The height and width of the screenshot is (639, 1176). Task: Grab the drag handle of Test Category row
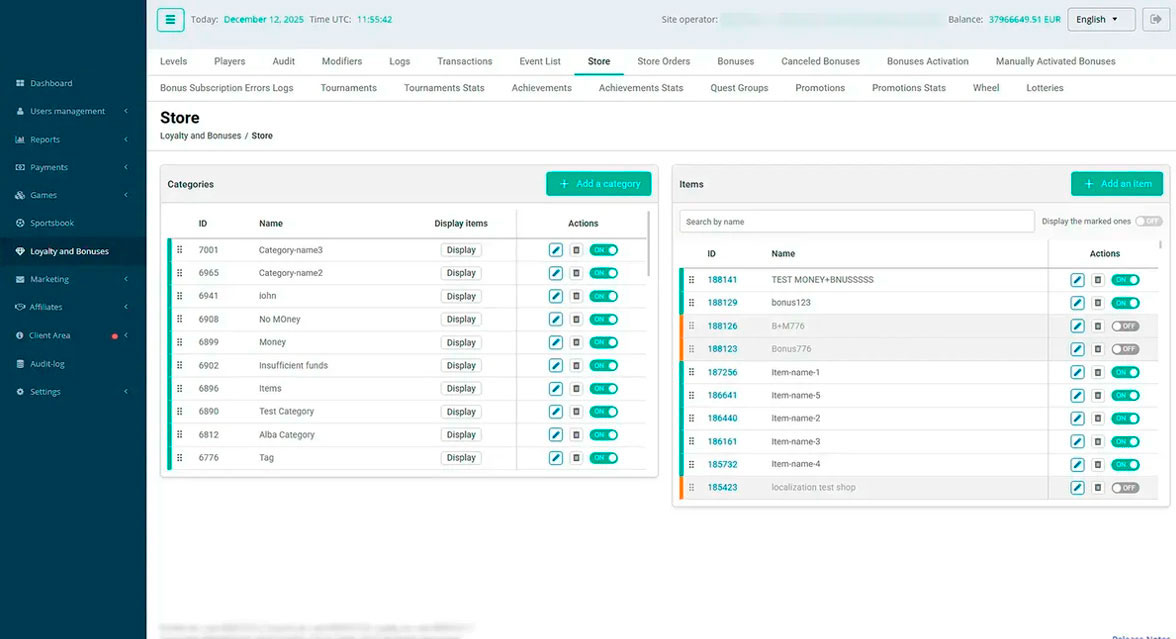[x=179, y=411]
